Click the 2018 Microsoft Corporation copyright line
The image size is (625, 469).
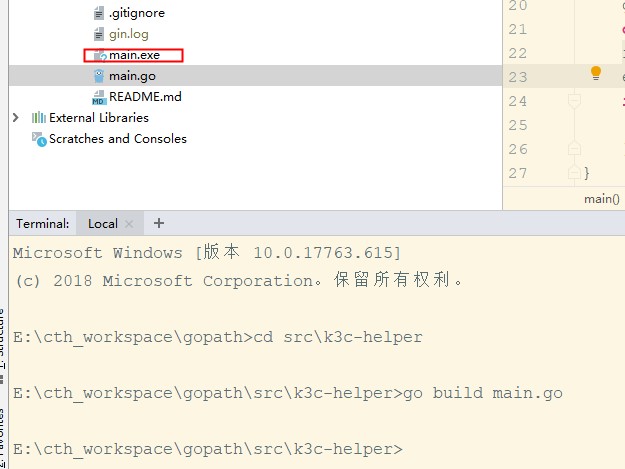(x=238, y=280)
